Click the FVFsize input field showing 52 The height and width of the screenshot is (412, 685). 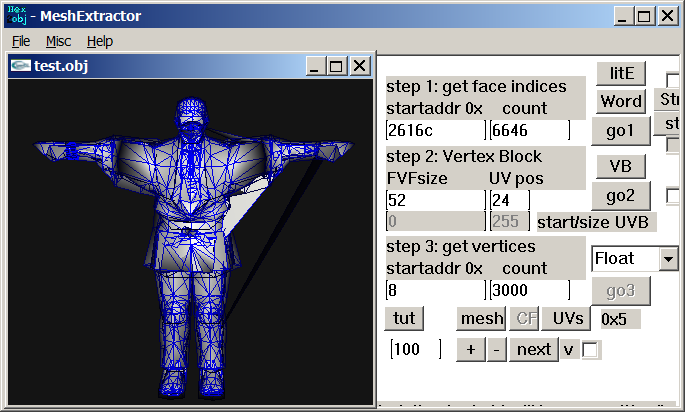(x=436, y=200)
